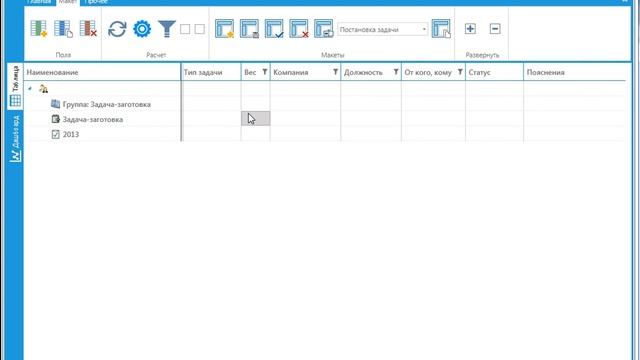
Task: Collapse all rows with minus button
Action: (495, 29)
